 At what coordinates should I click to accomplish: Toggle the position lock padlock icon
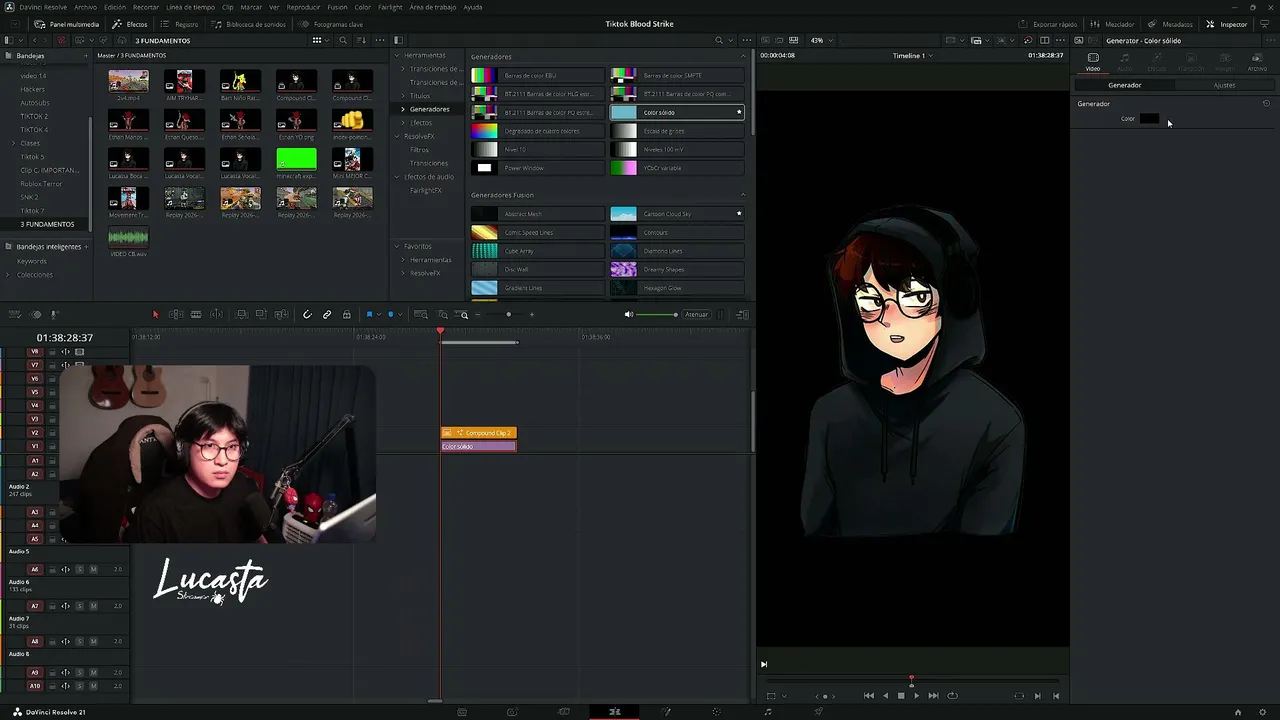point(347,315)
